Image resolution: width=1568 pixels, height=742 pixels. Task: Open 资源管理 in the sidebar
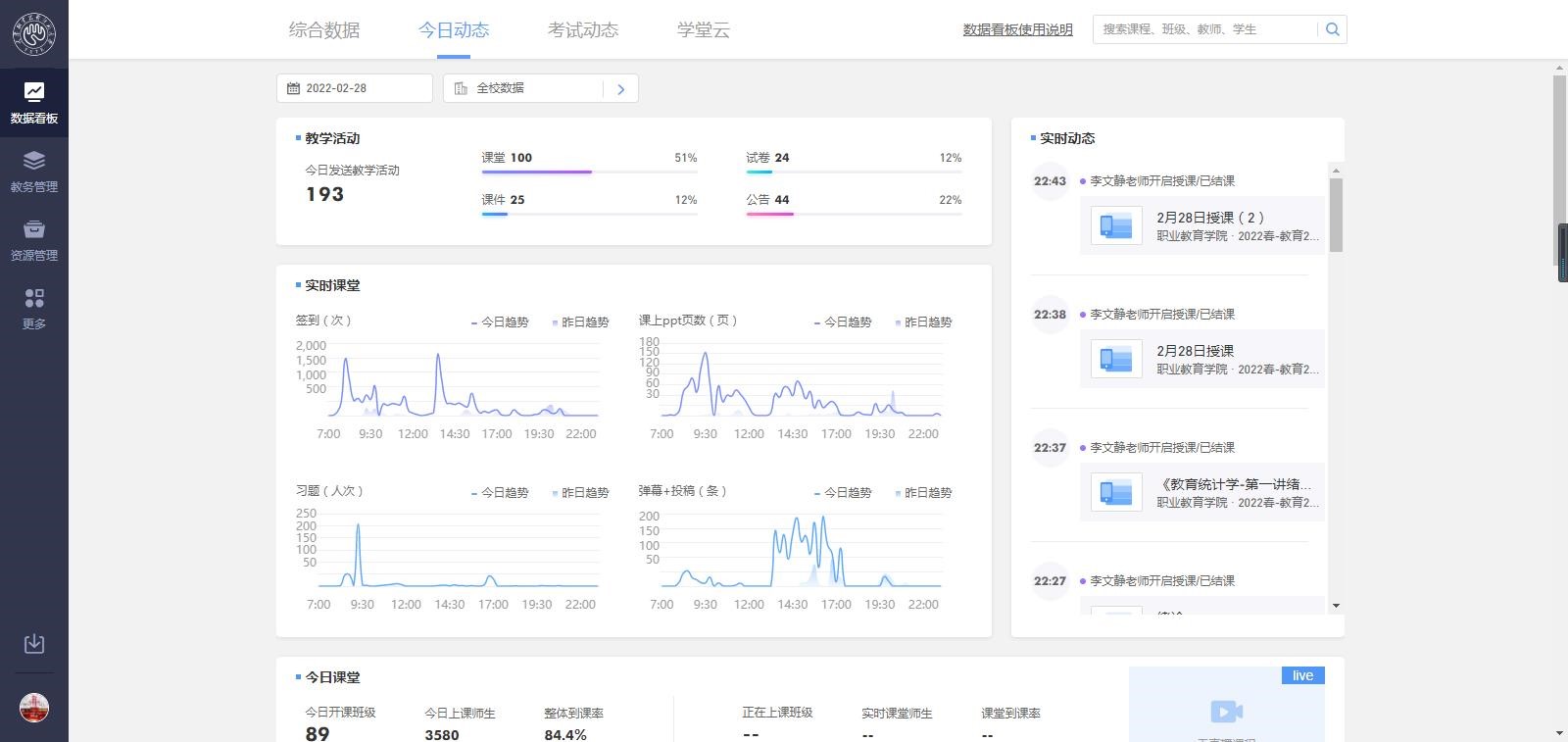(x=34, y=239)
